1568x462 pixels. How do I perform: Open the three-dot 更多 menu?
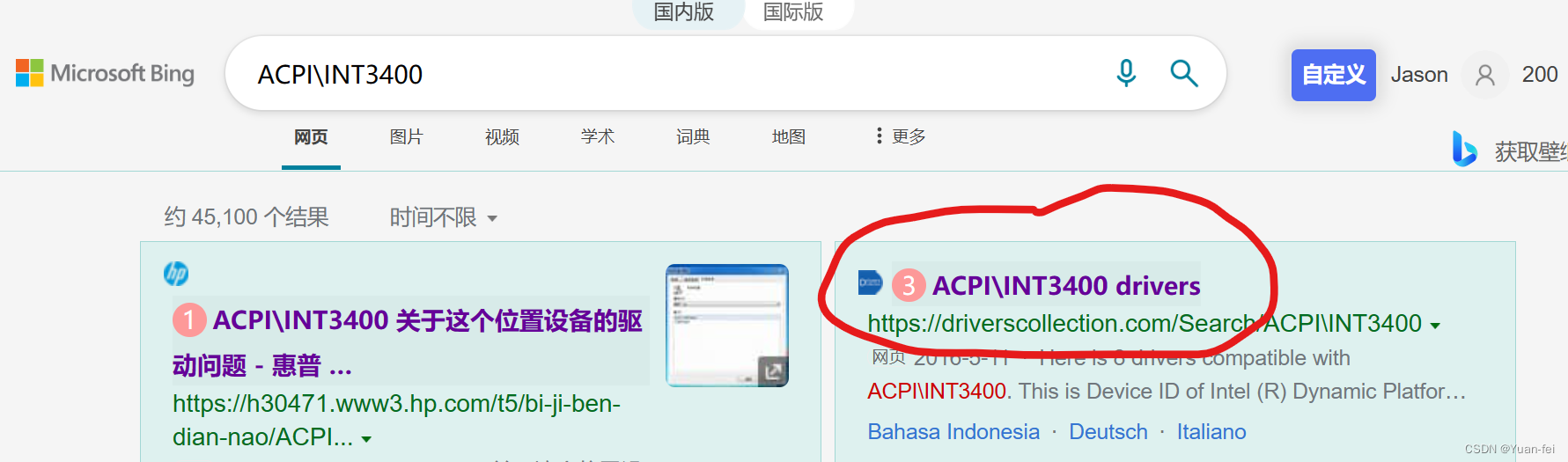[x=901, y=136]
